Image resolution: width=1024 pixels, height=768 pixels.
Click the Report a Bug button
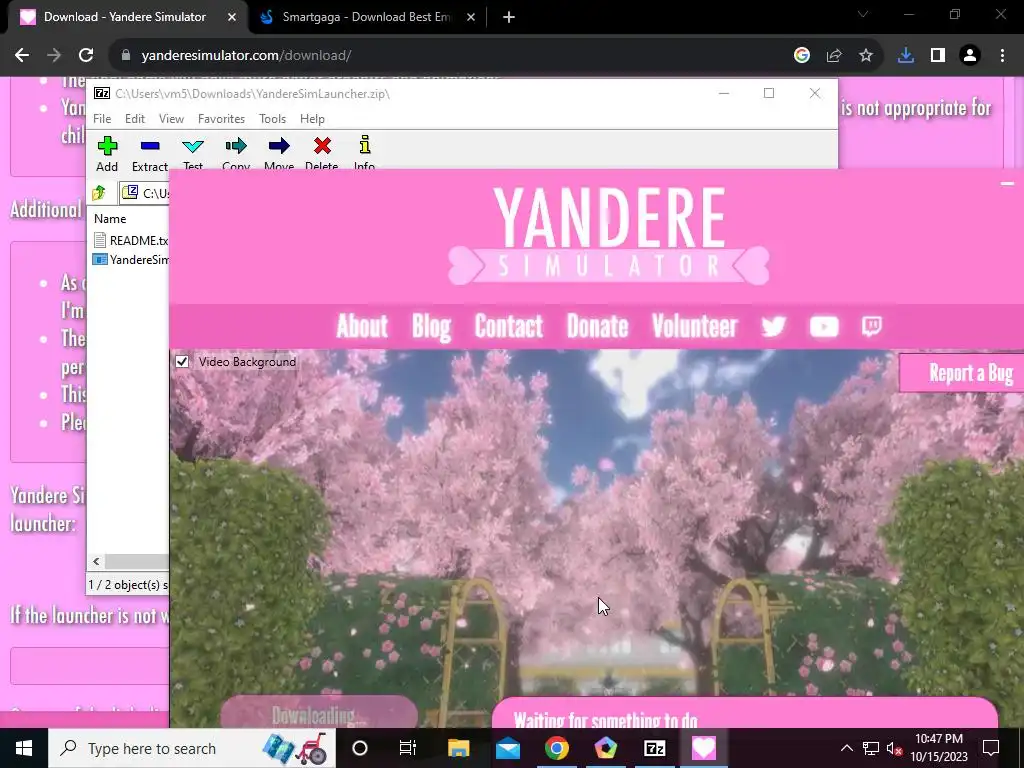tap(961, 373)
